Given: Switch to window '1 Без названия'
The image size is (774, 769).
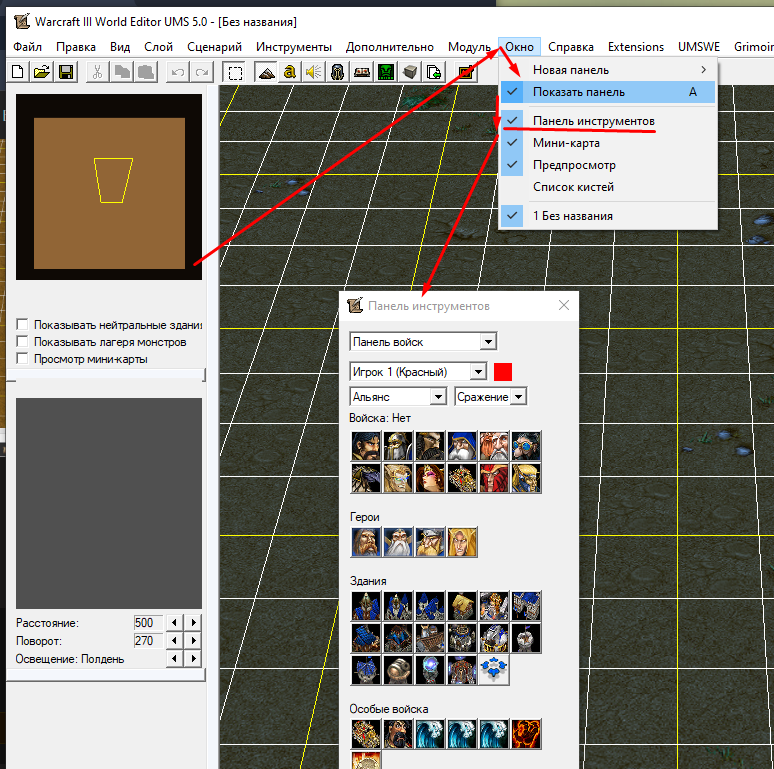Looking at the screenshot, I should click(x=608, y=216).
